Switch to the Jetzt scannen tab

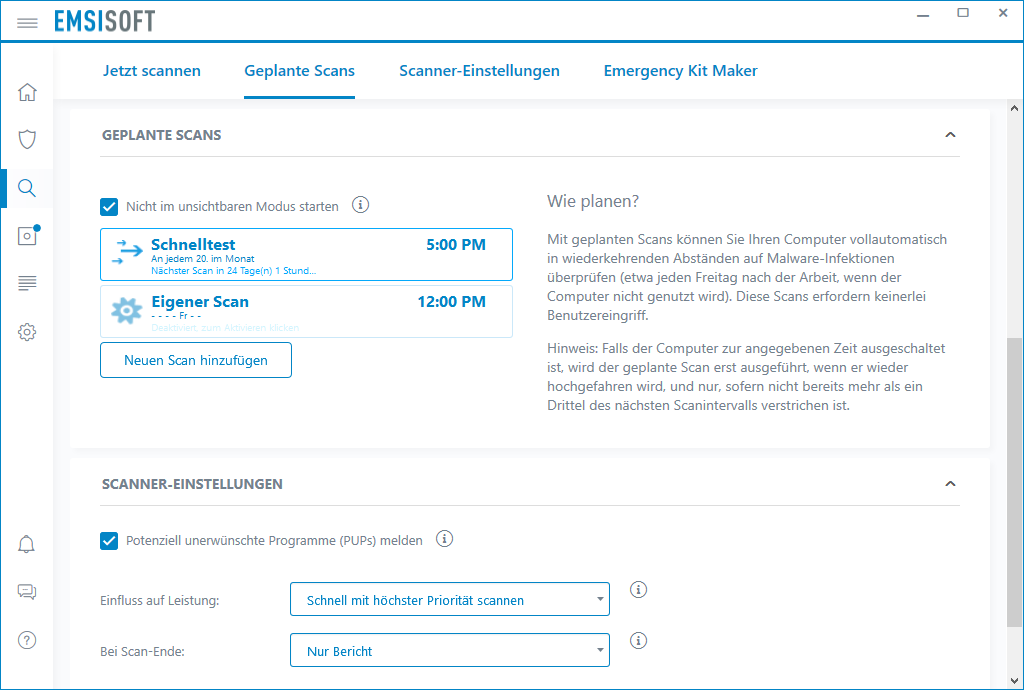coord(152,71)
